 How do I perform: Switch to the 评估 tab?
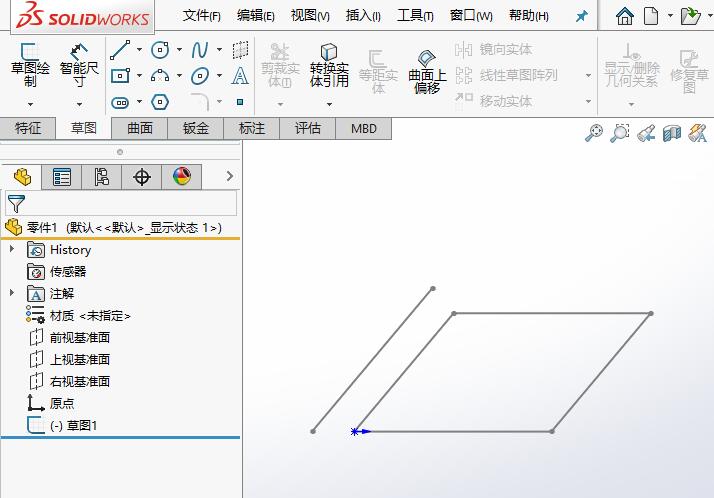pos(308,128)
